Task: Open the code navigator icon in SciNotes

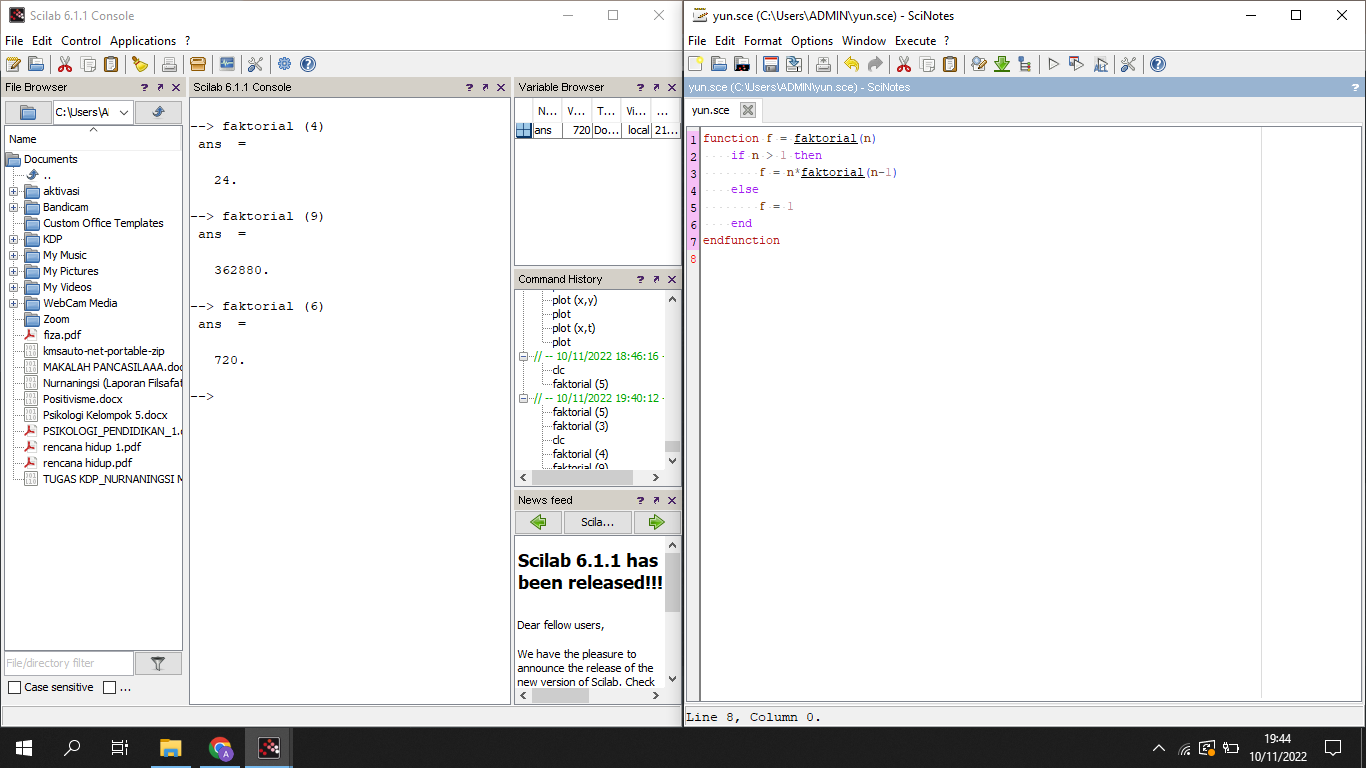Action: pyautogui.click(x=1025, y=64)
